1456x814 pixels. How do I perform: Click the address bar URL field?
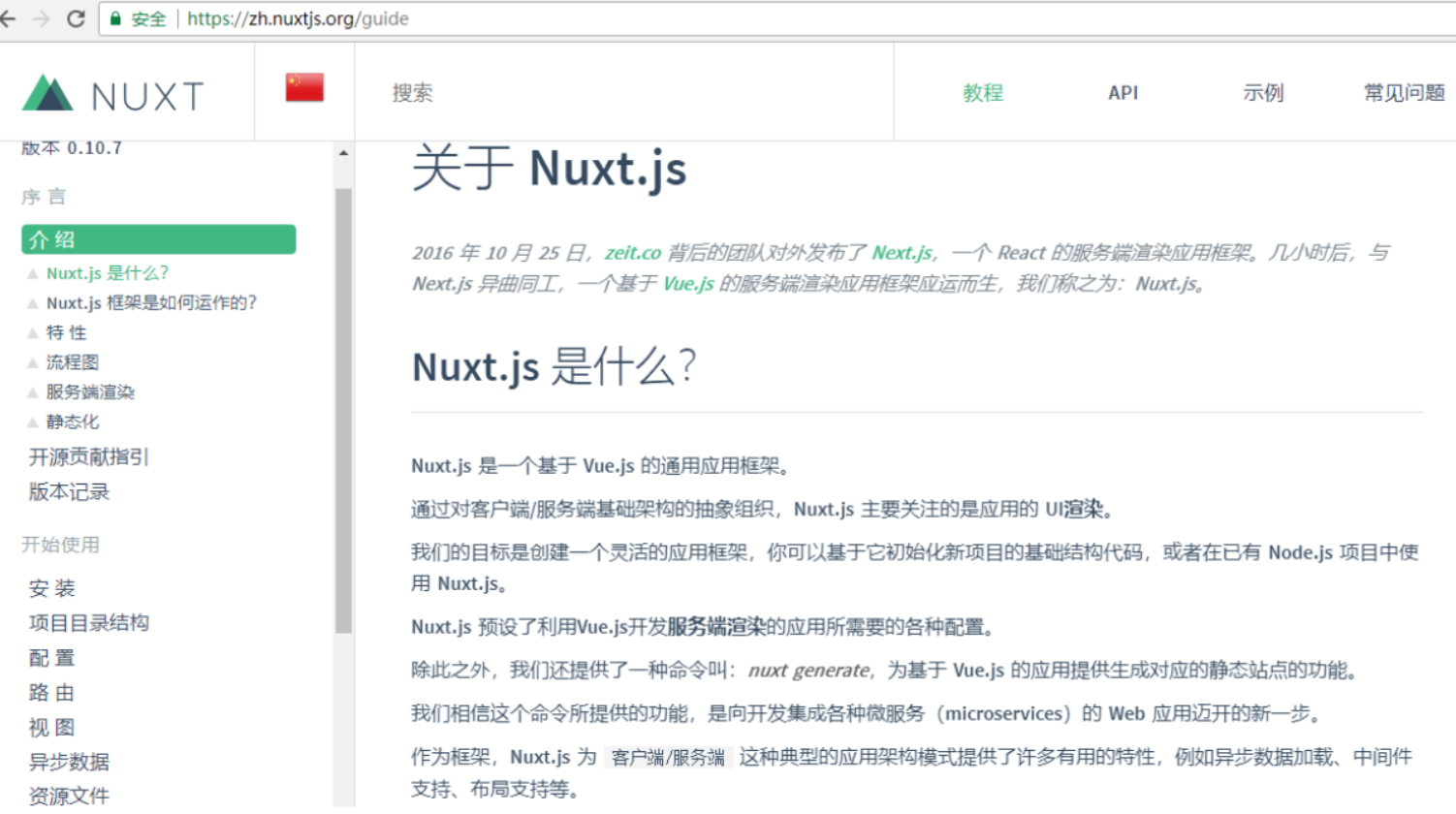775,18
